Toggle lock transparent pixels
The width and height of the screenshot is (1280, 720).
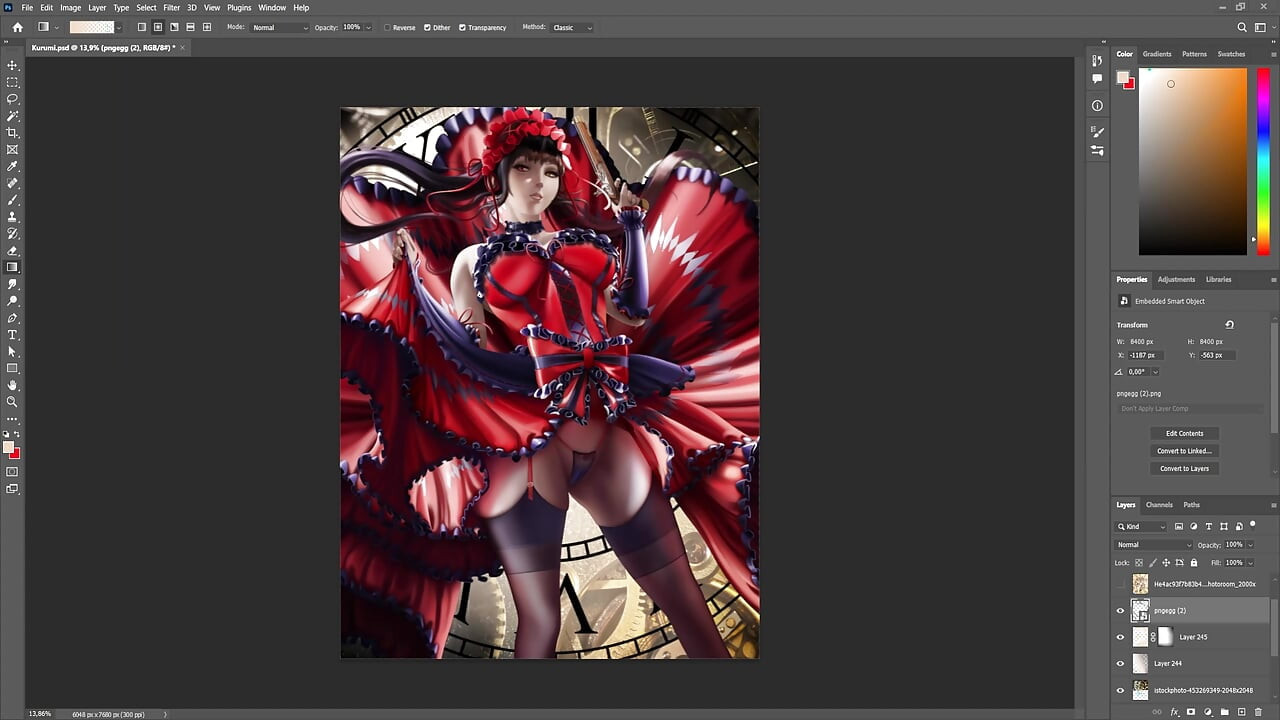(1139, 563)
